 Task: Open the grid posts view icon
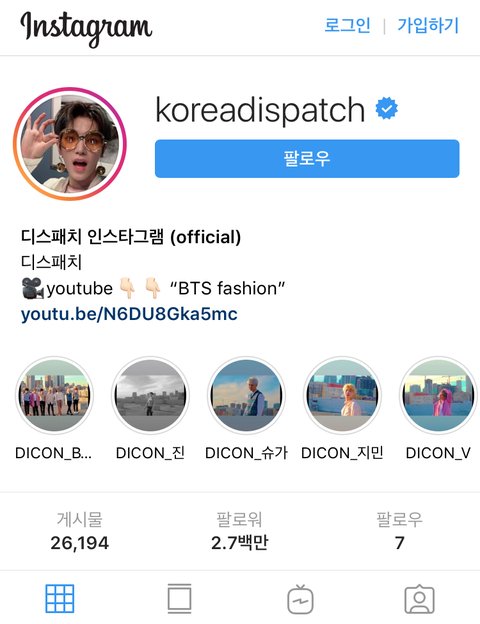pyautogui.click(x=60, y=599)
